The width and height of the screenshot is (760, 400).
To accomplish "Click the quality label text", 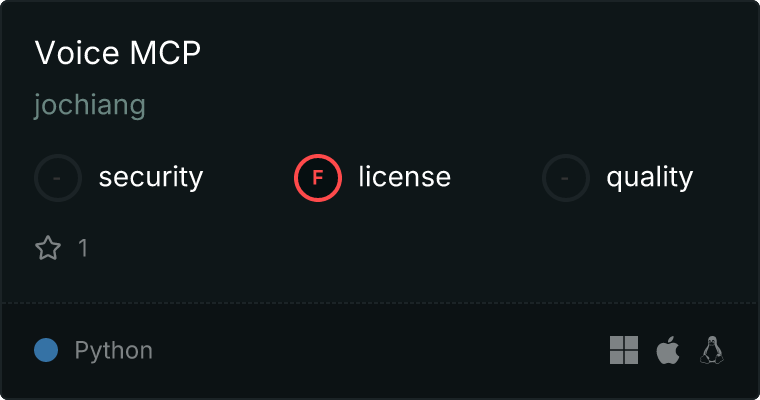I will point(649,177).
